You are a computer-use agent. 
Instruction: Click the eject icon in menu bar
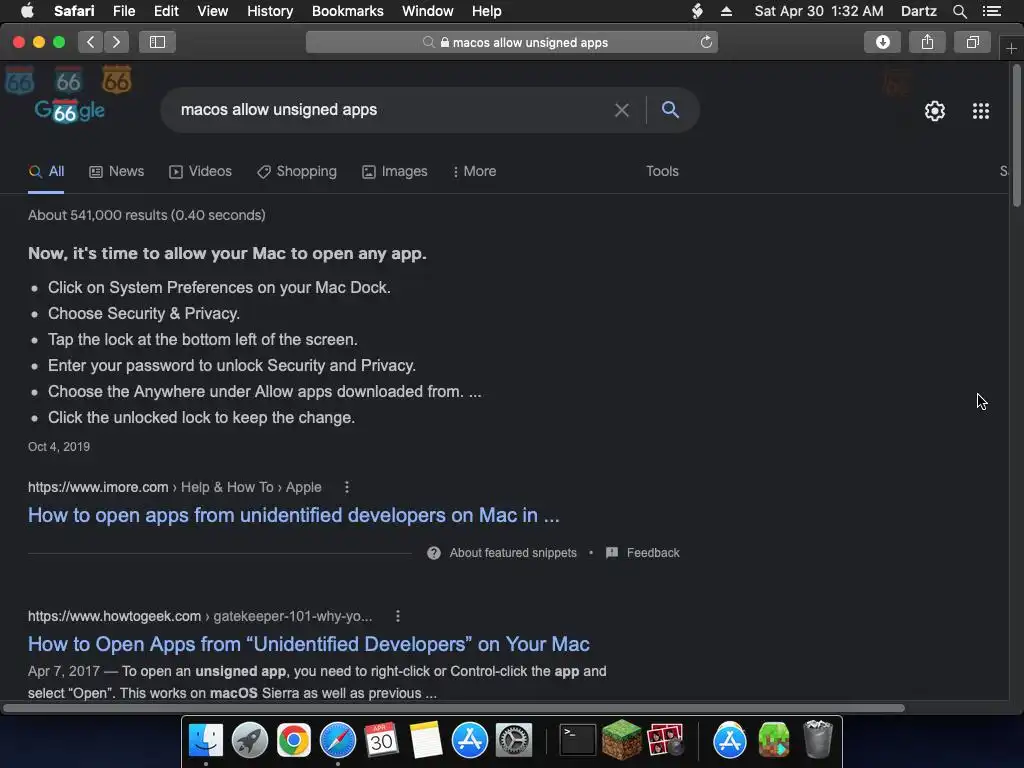pyautogui.click(x=726, y=11)
